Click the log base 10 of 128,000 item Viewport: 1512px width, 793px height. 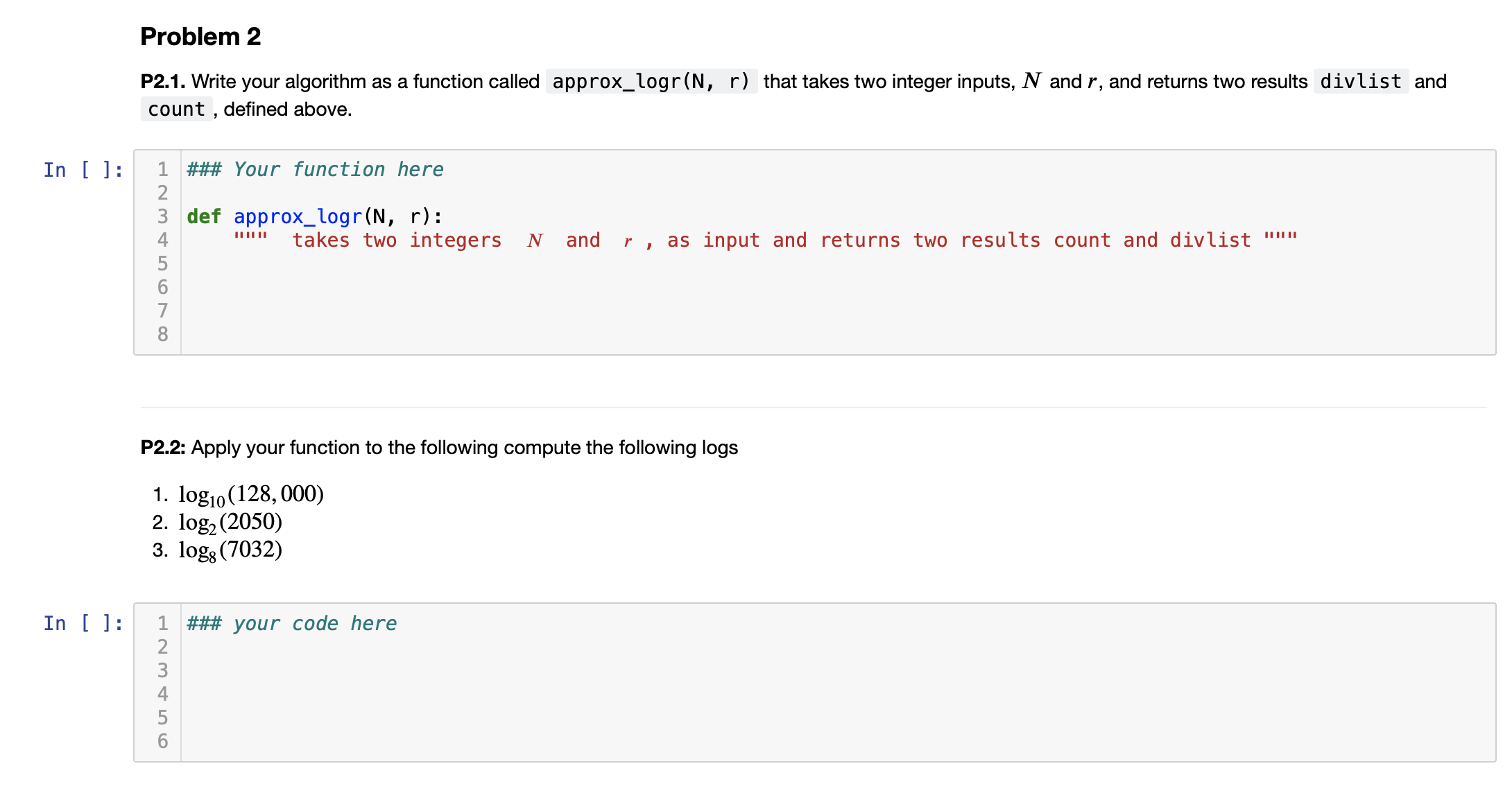click(x=251, y=494)
